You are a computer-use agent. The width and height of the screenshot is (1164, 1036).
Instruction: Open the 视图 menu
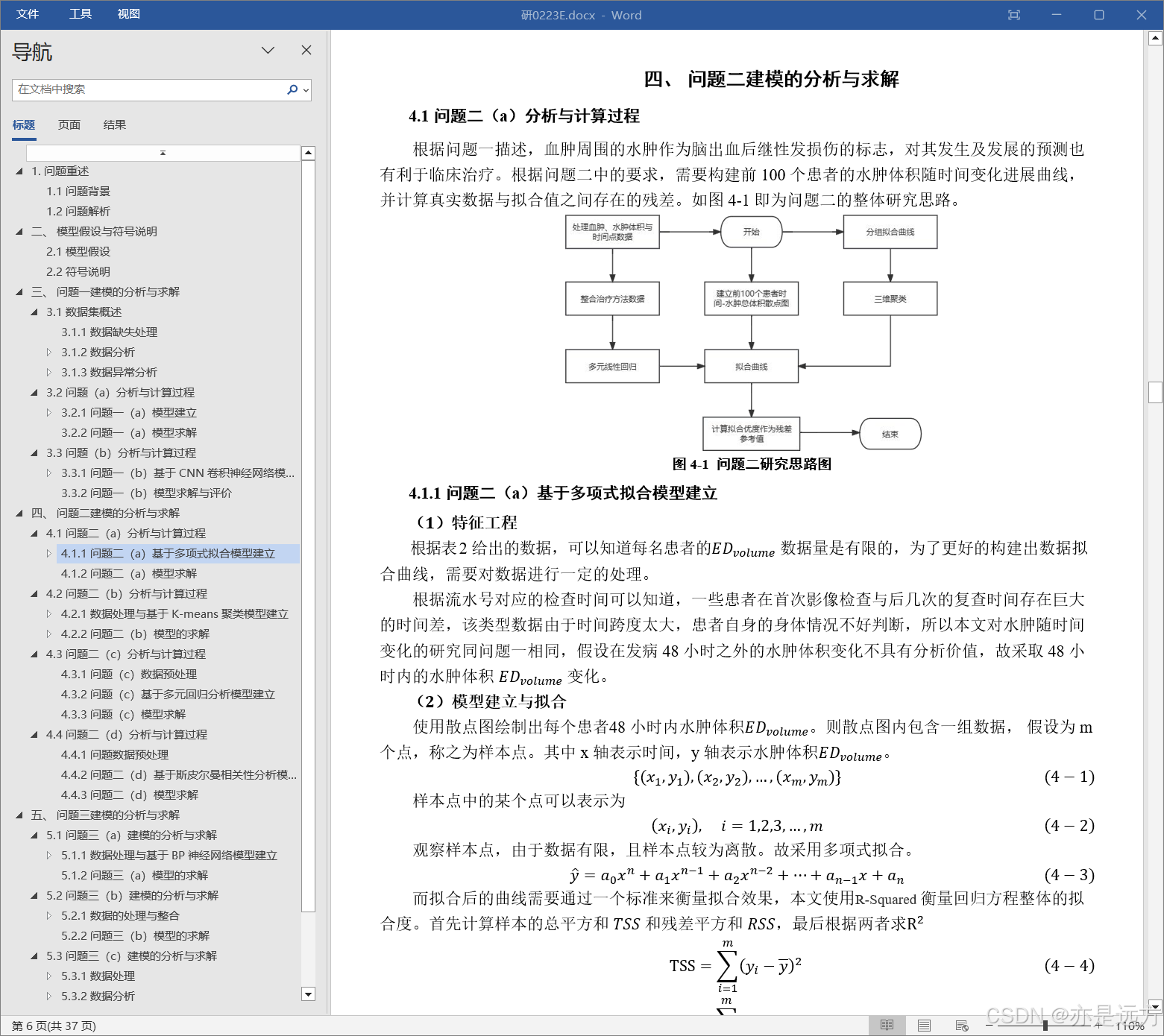129,14
